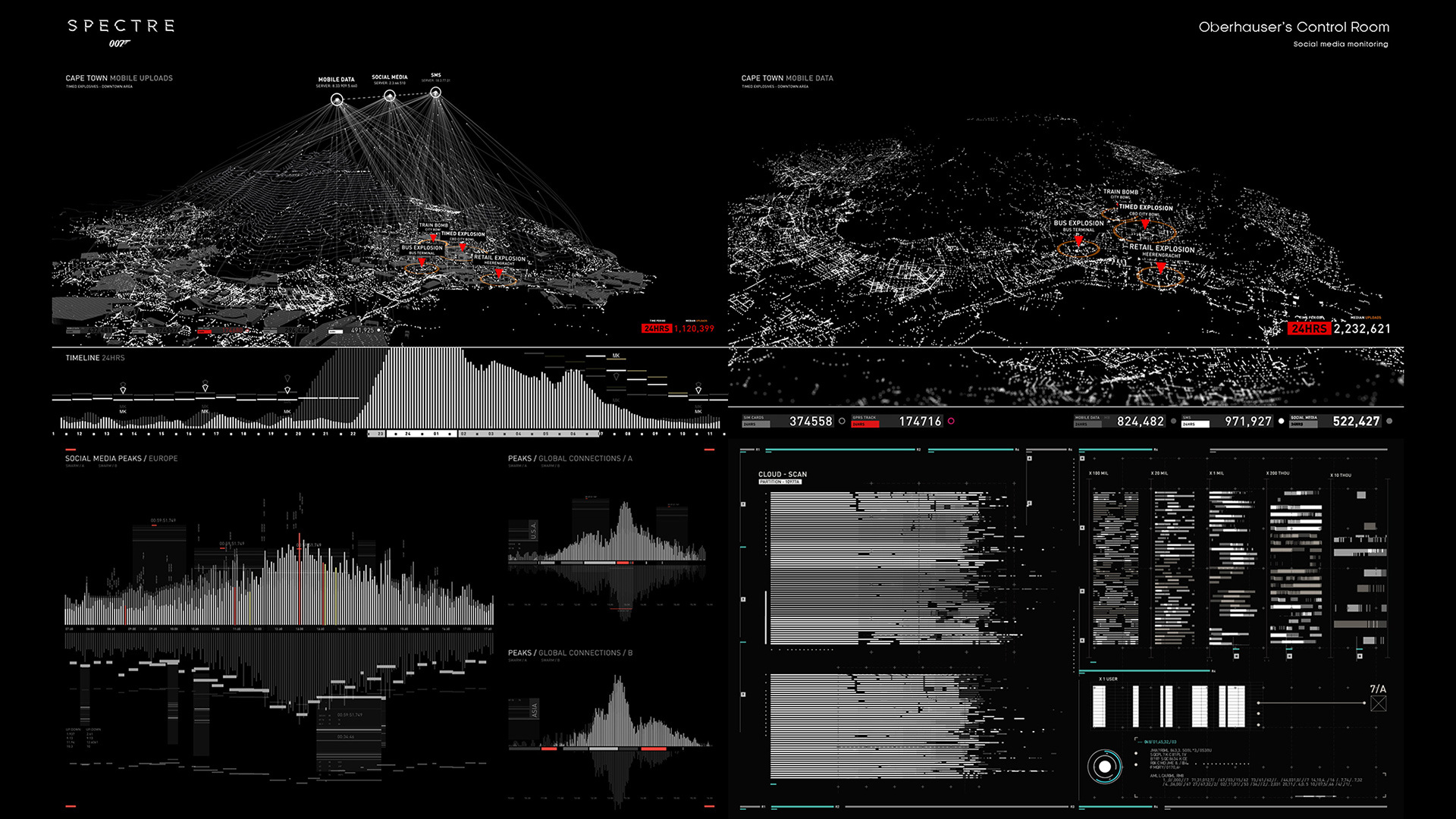Image resolution: width=1456 pixels, height=819 pixels.
Task: Select Peaks Global Connections A heading
Action: pyautogui.click(x=570, y=459)
